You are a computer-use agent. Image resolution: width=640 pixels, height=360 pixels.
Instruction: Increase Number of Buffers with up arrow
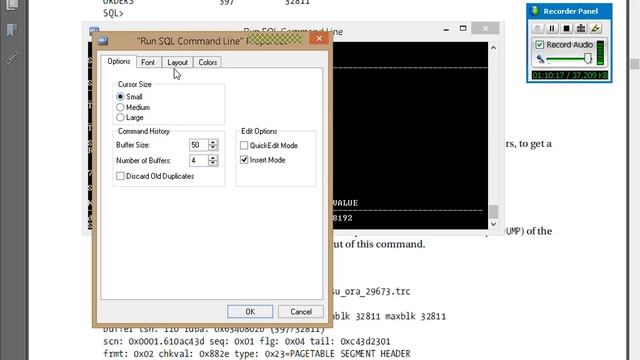pos(213,158)
